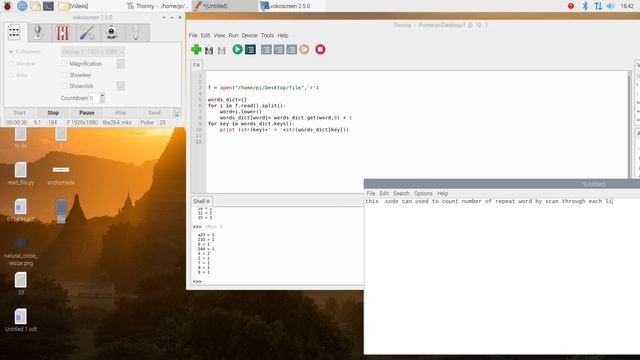
Task: Open the text editor Search menu
Action: pos(401,193)
